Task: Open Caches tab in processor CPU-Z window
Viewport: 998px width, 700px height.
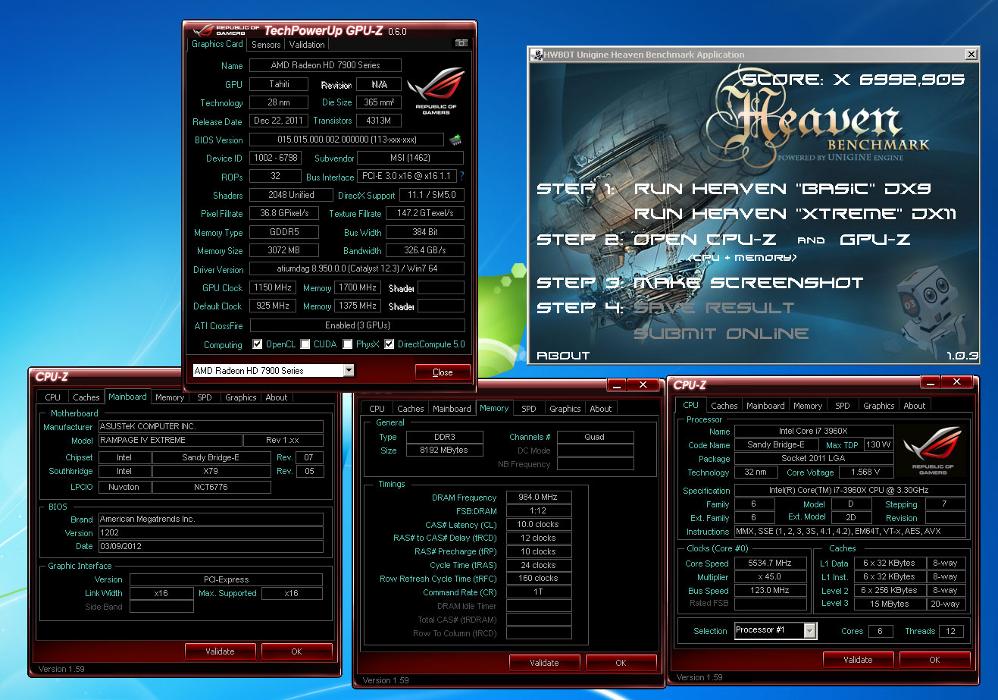Action: pyautogui.click(x=724, y=405)
